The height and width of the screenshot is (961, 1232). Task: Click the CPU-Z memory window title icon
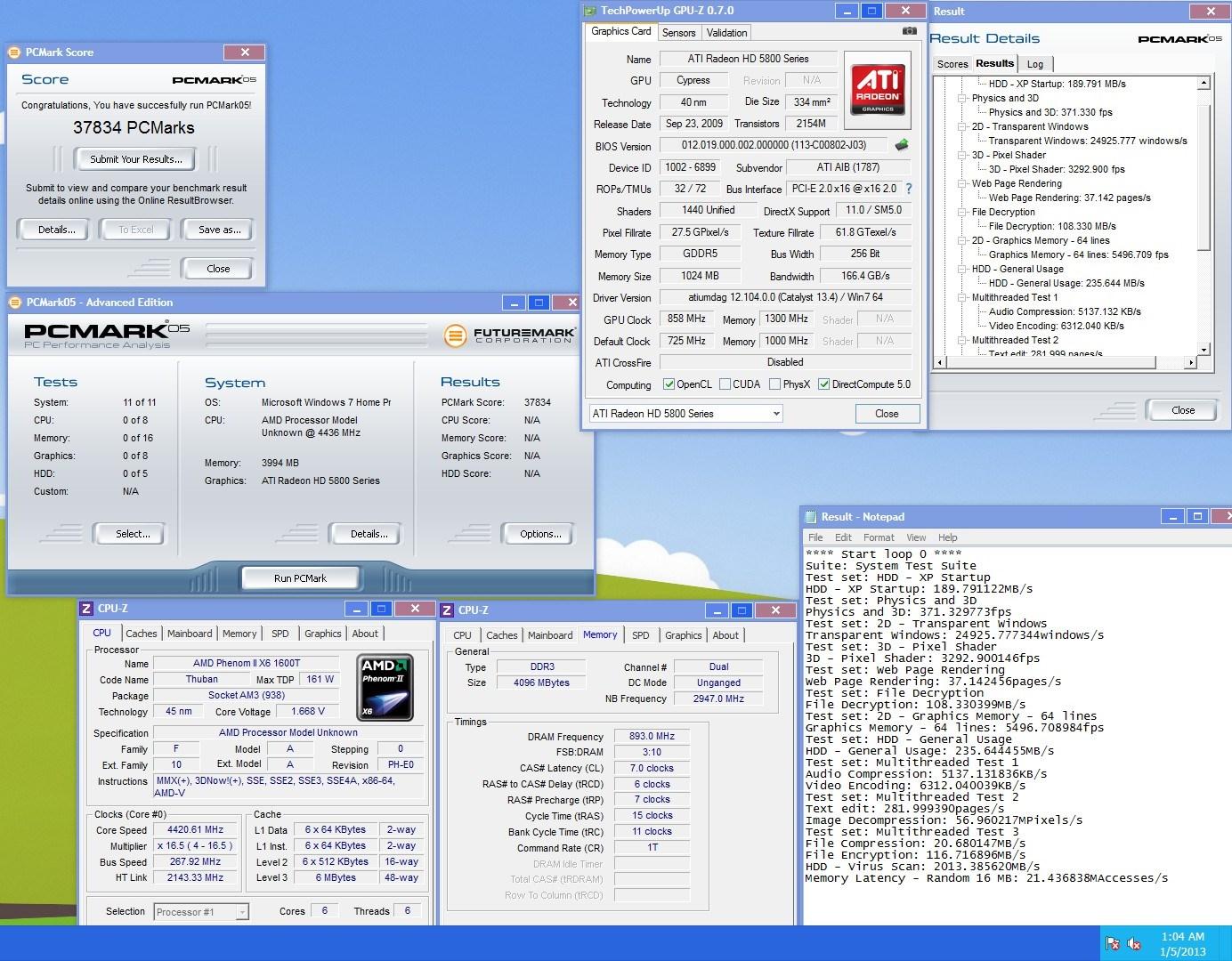pyautogui.click(x=447, y=610)
